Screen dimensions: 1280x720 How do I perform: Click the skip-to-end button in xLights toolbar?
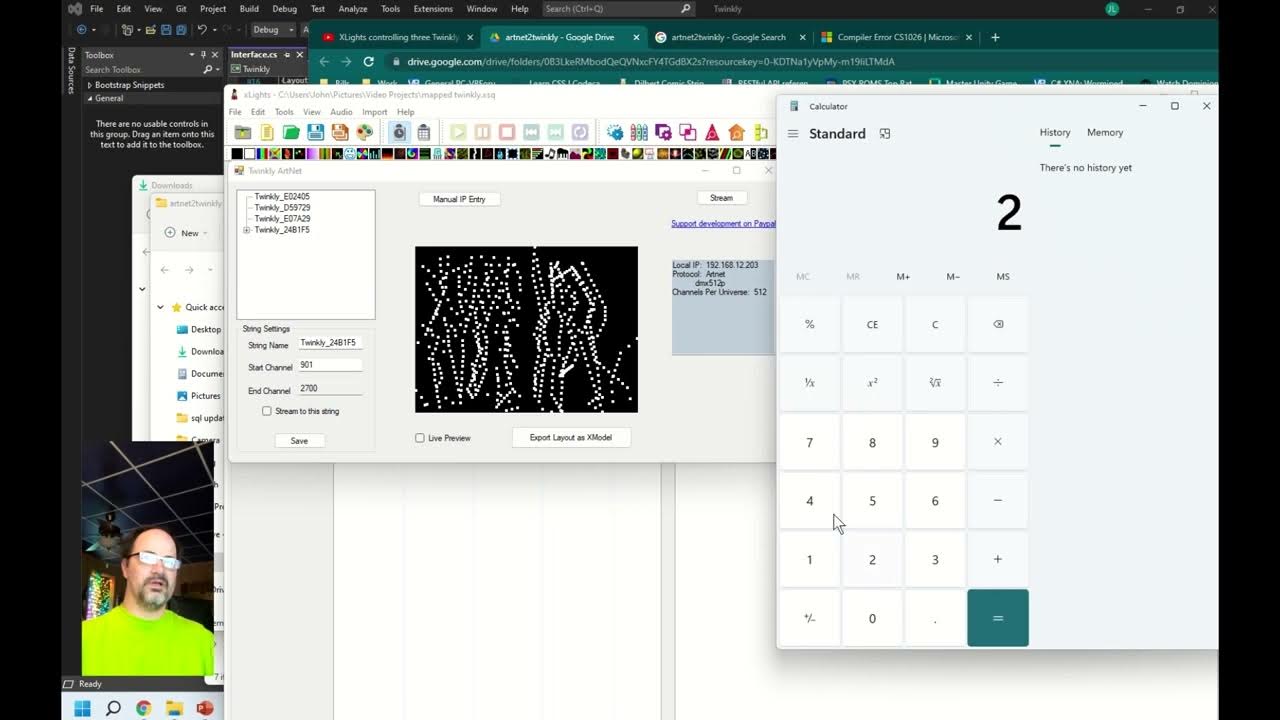pos(555,132)
